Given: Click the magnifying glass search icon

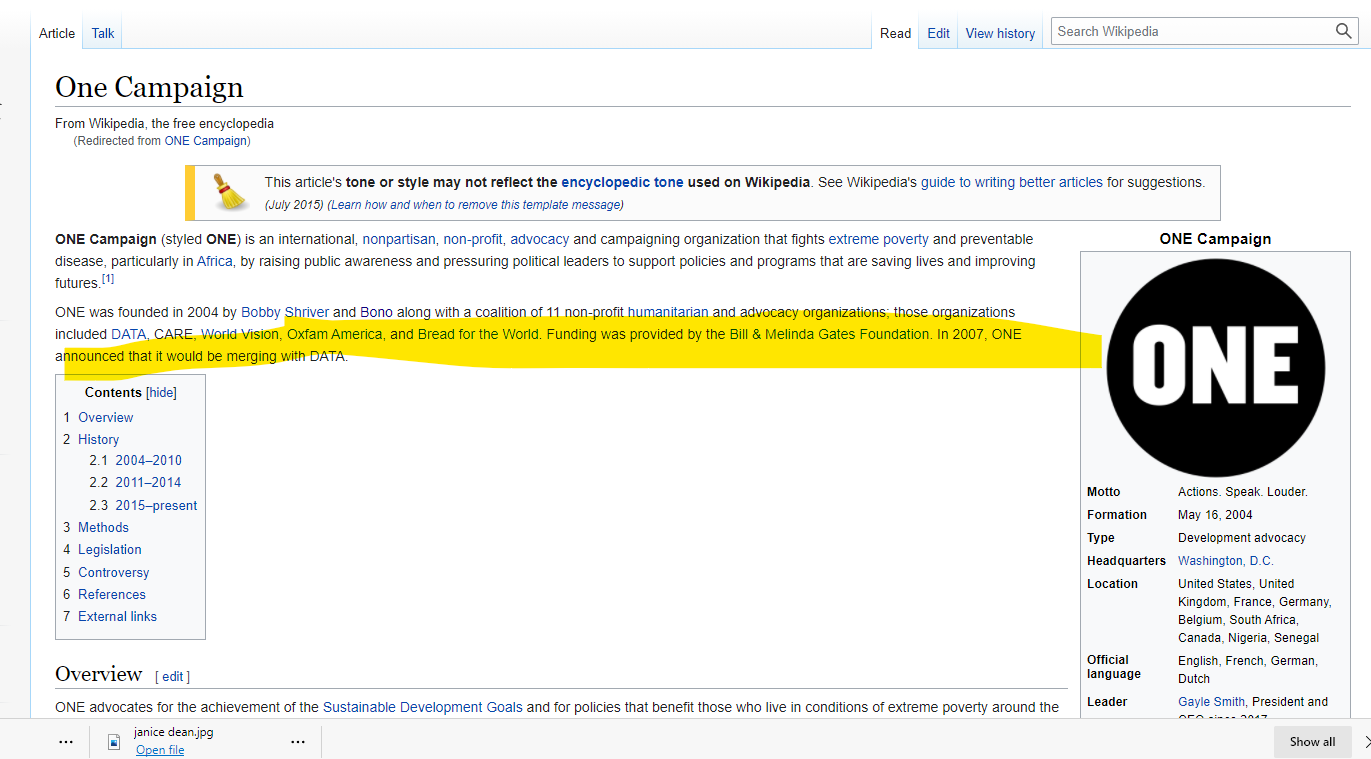Looking at the screenshot, I should 1344,31.
